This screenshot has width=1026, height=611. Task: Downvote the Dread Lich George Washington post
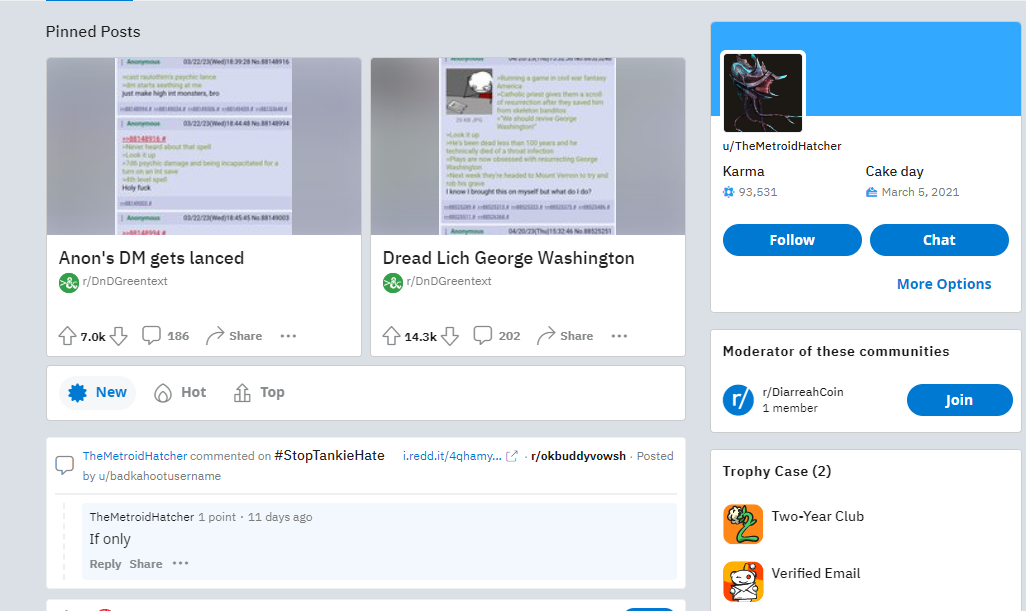pos(450,336)
